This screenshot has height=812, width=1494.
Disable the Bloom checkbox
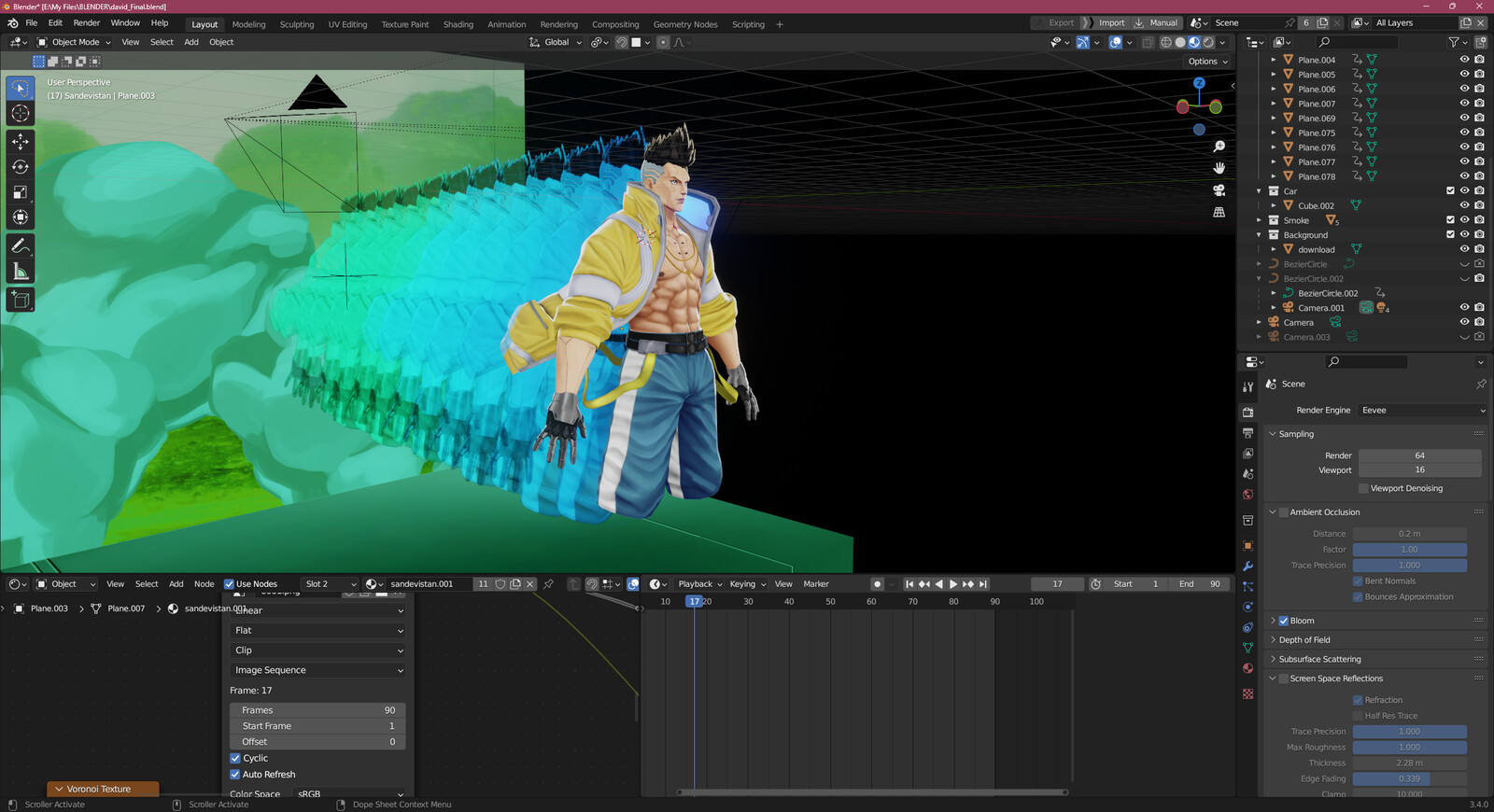click(x=1284, y=621)
